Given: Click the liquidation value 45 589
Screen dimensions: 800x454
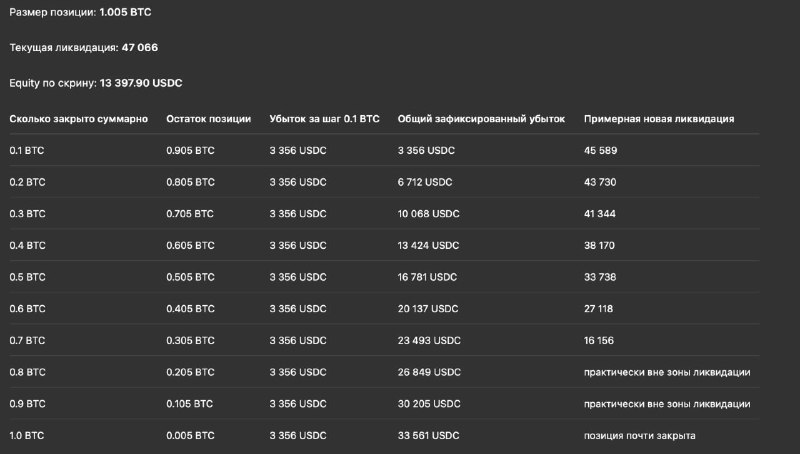Looking at the screenshot, I should click(x=601, y=150).
